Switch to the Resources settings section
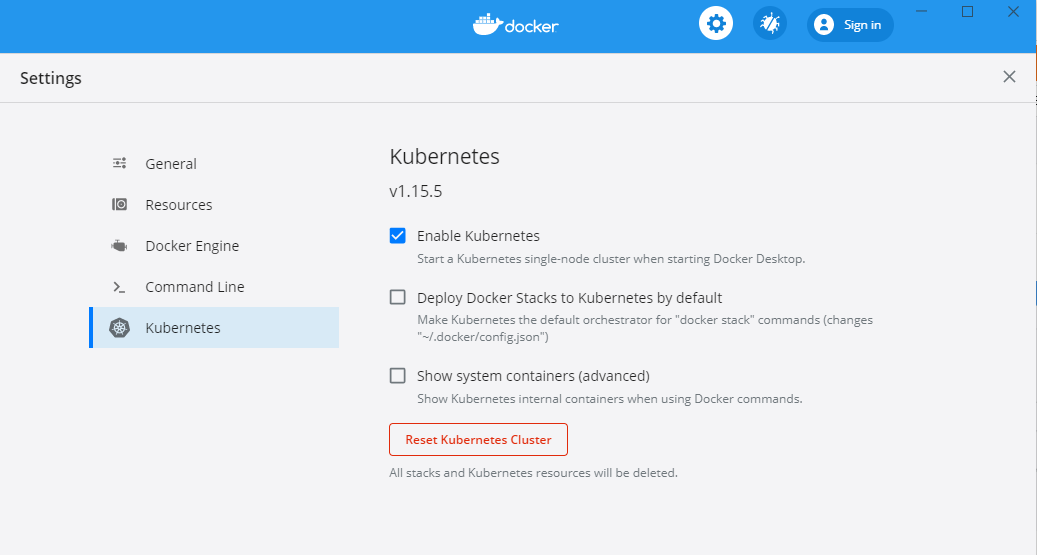 pyautogui.click(x=179, y=205)
